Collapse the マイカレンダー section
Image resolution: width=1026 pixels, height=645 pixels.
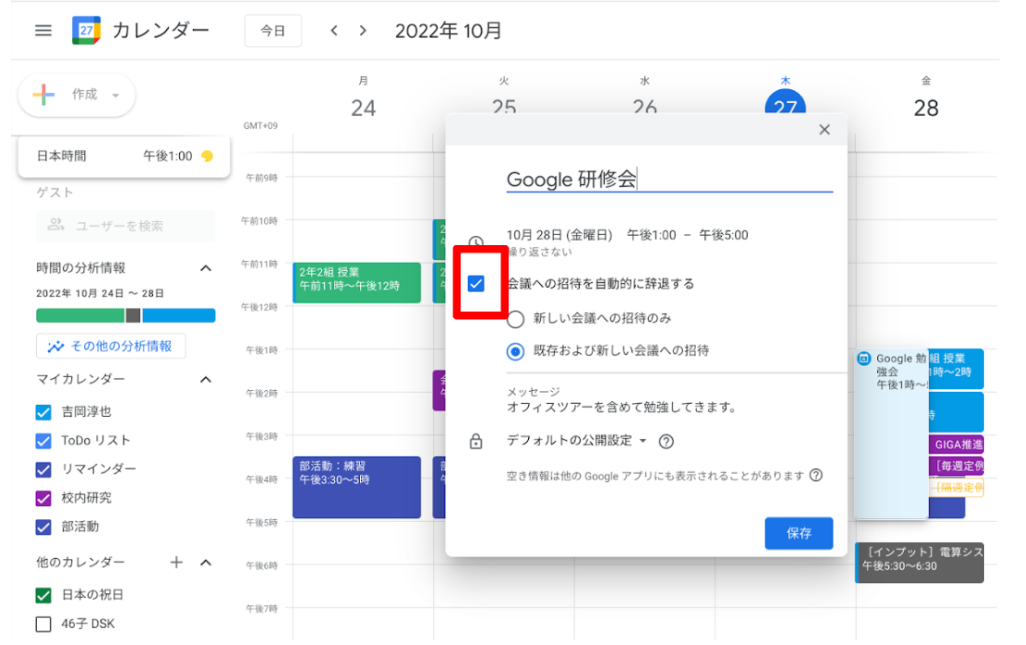[x=205, y=379]
